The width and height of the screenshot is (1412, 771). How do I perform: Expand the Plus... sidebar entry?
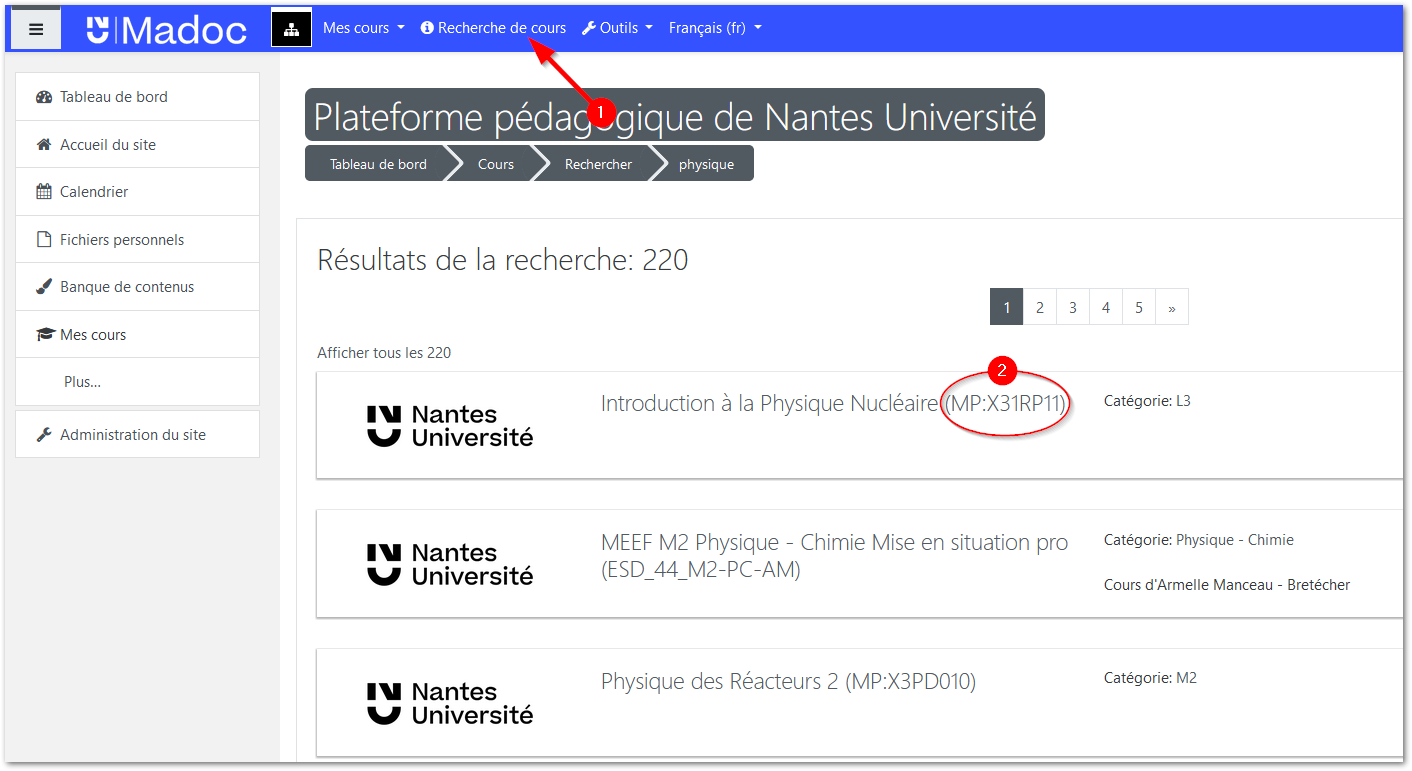click(x=82, y=382)
